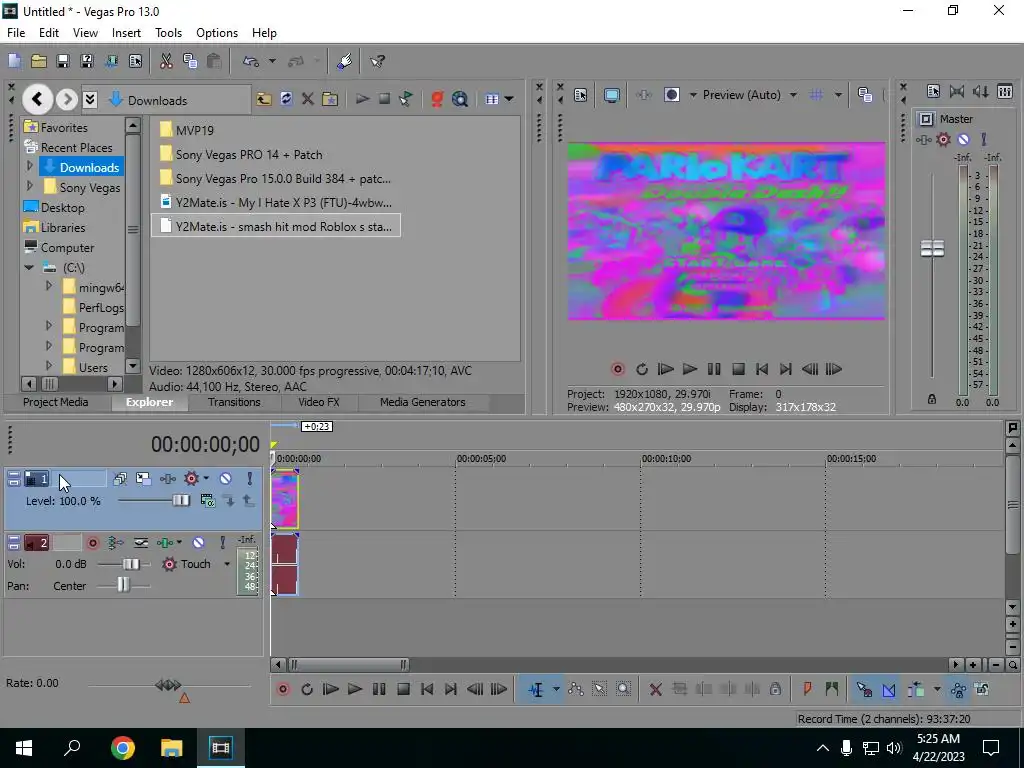Click the Cut scissors icon
This screenshot has width=1024, height=768.
[166, 61]
